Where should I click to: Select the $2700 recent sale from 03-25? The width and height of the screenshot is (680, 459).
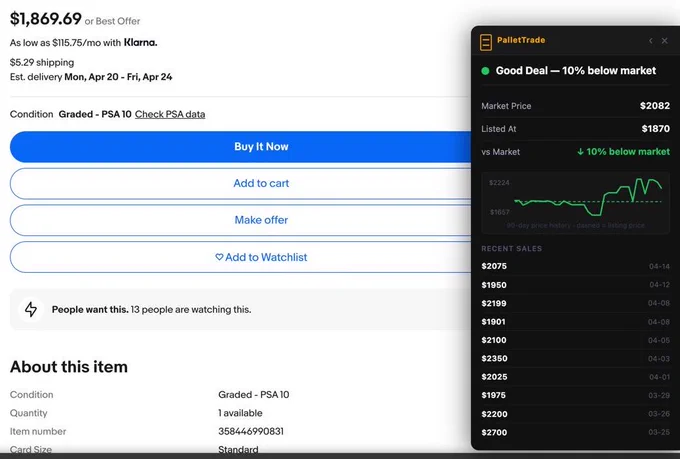(575, 433)
